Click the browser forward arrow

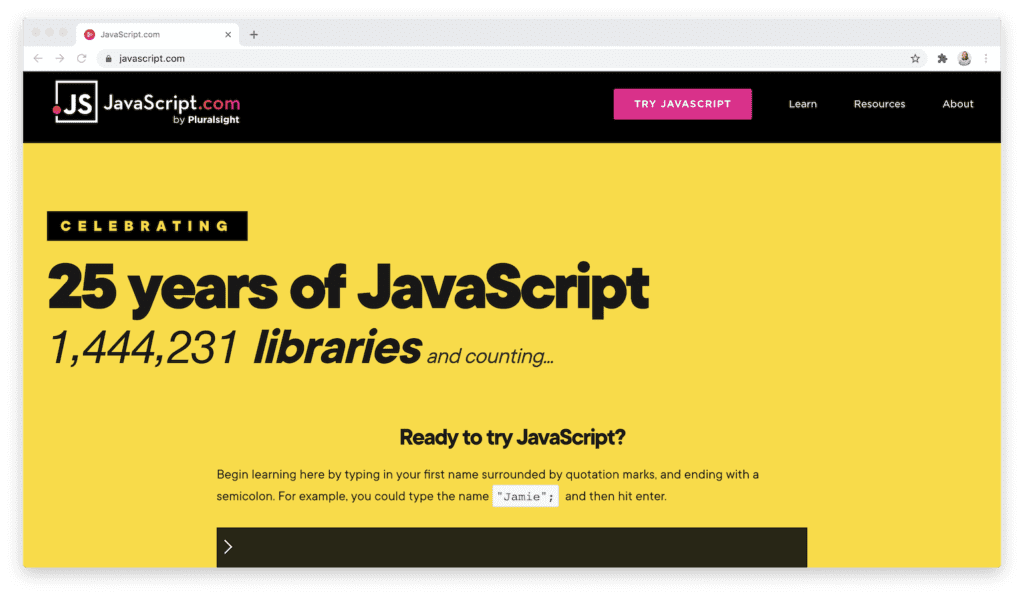point(59,59)
